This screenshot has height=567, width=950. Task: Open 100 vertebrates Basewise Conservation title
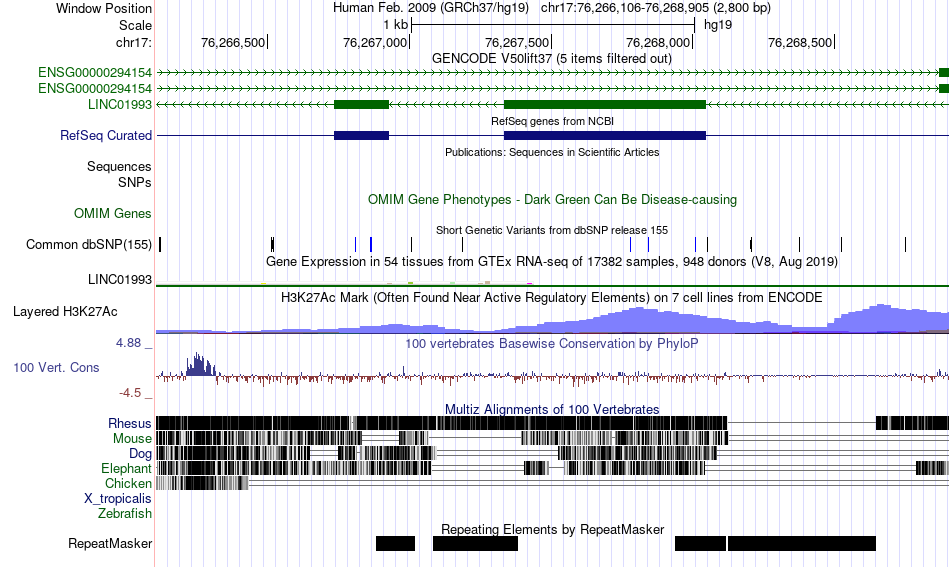pos(552,343)
